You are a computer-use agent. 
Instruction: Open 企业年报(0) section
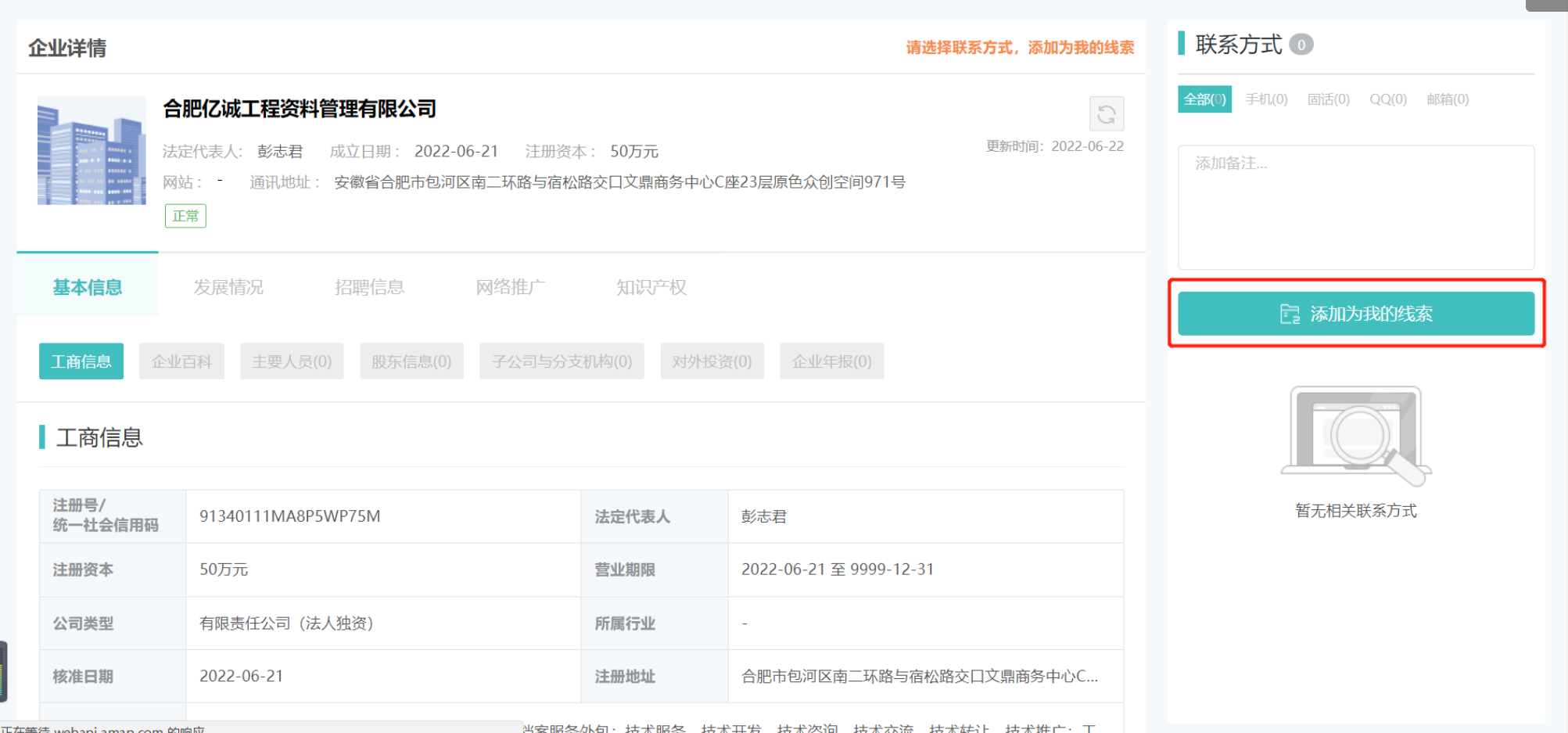pyautogui.click(x=831, y=361)
